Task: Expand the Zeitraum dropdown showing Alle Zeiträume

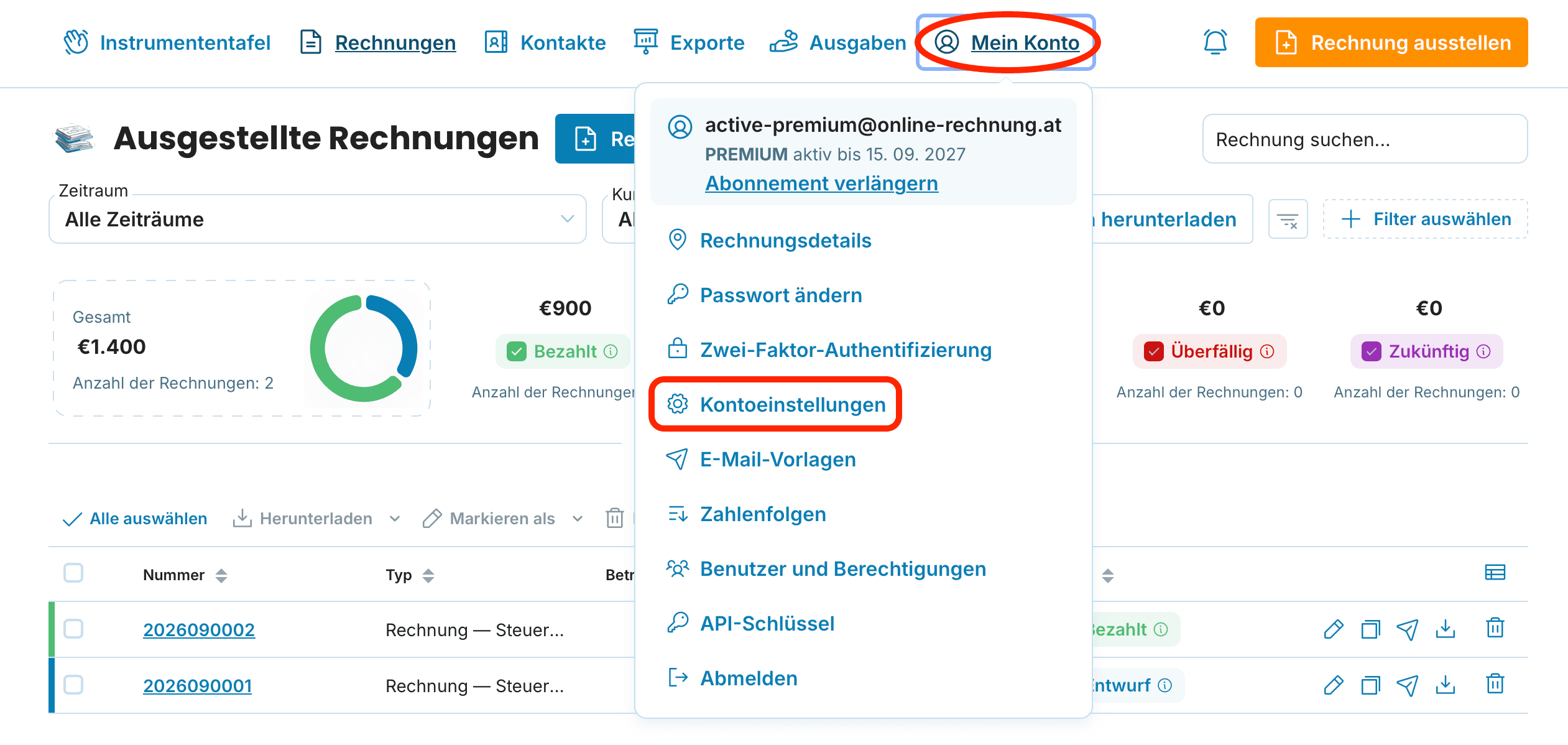Action: (x=318, y=219)
